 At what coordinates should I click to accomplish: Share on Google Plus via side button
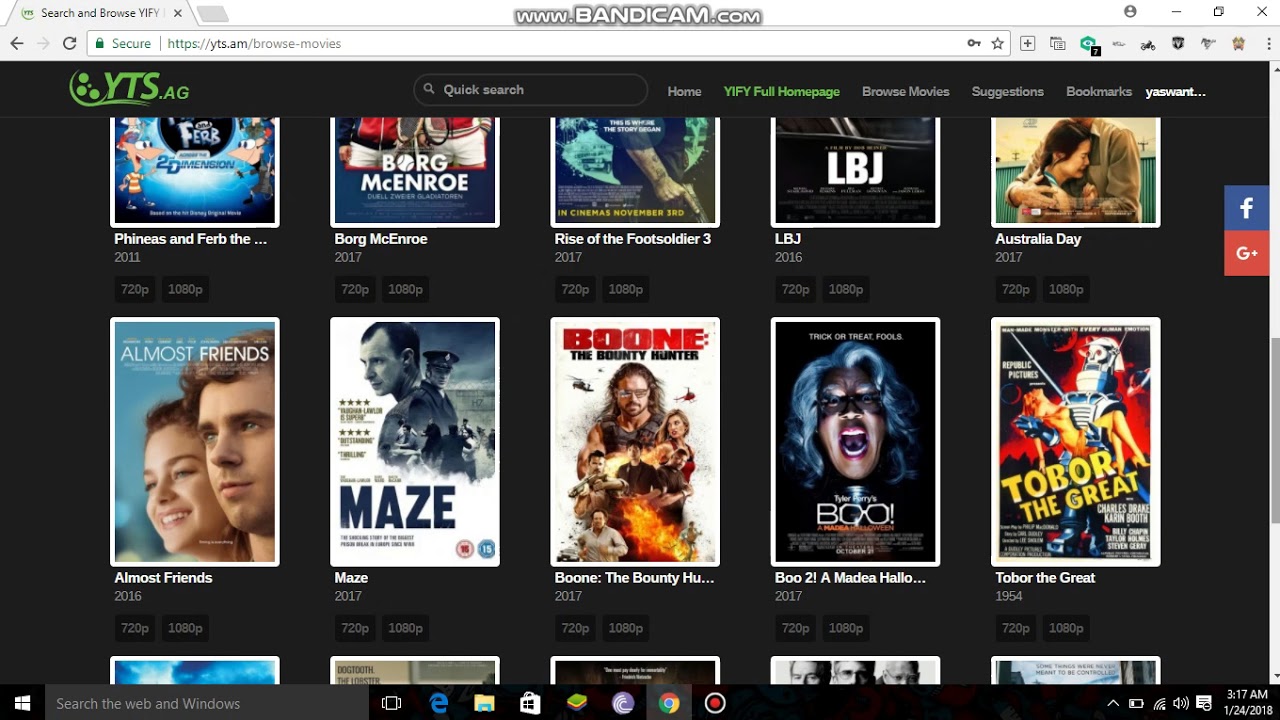[x=1246, y=253]
